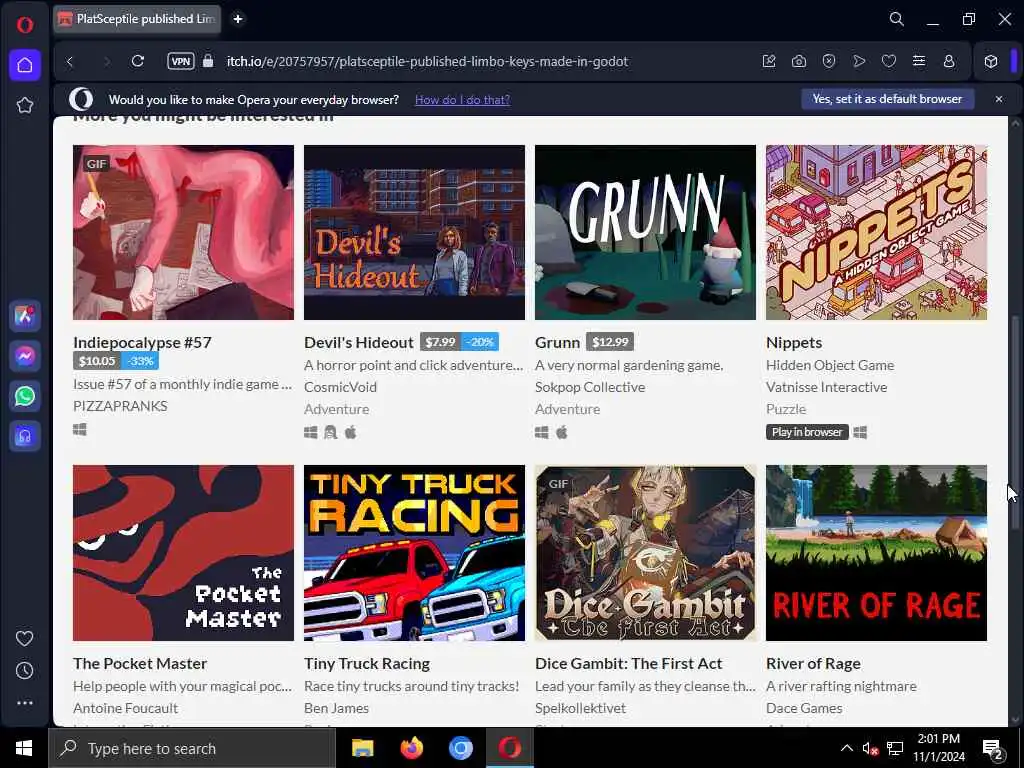Click Play in browser badge on Nippets
This screenshot has width=1024, height=768.
point(807,432)
